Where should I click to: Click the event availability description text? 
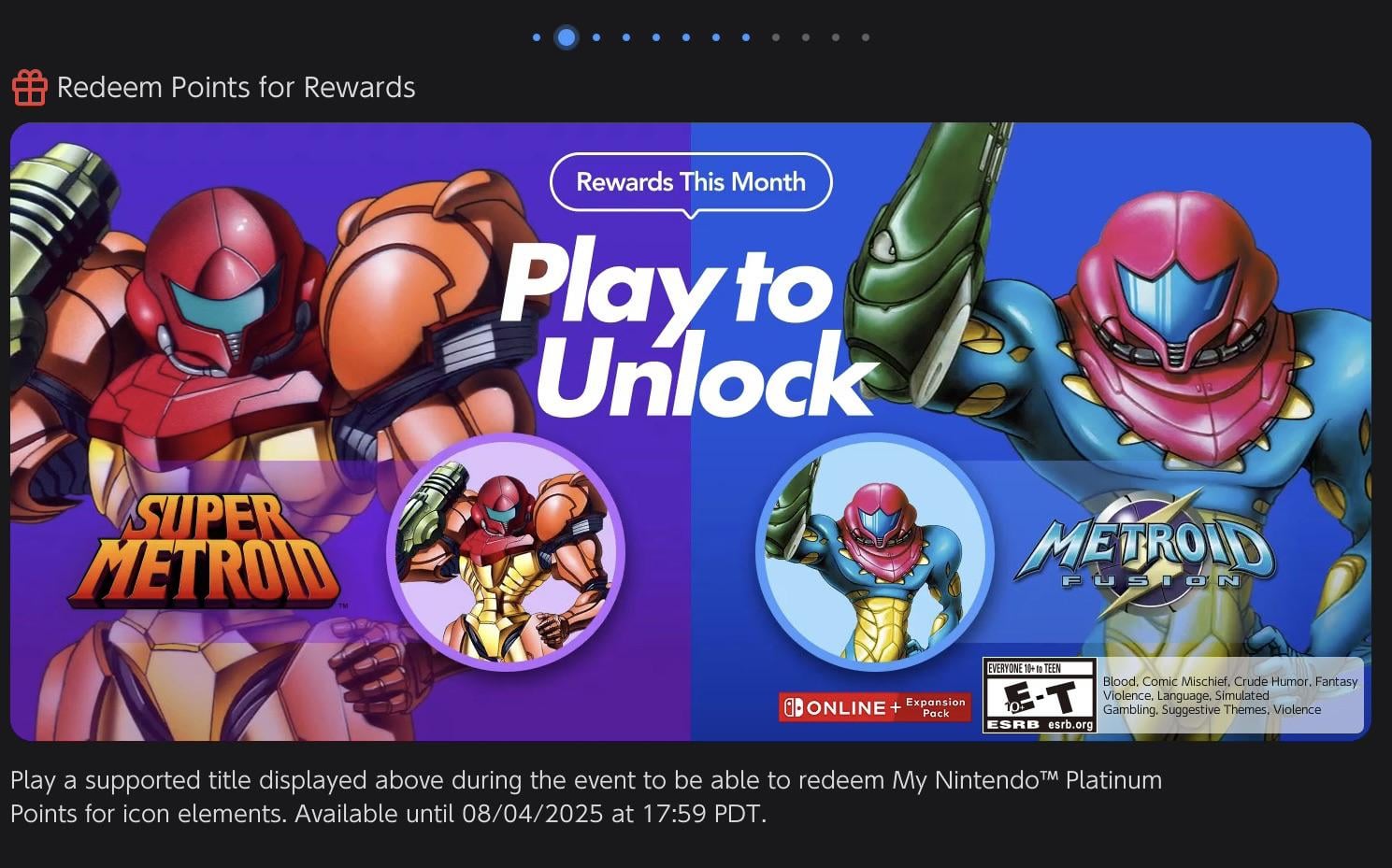point(586,797)
